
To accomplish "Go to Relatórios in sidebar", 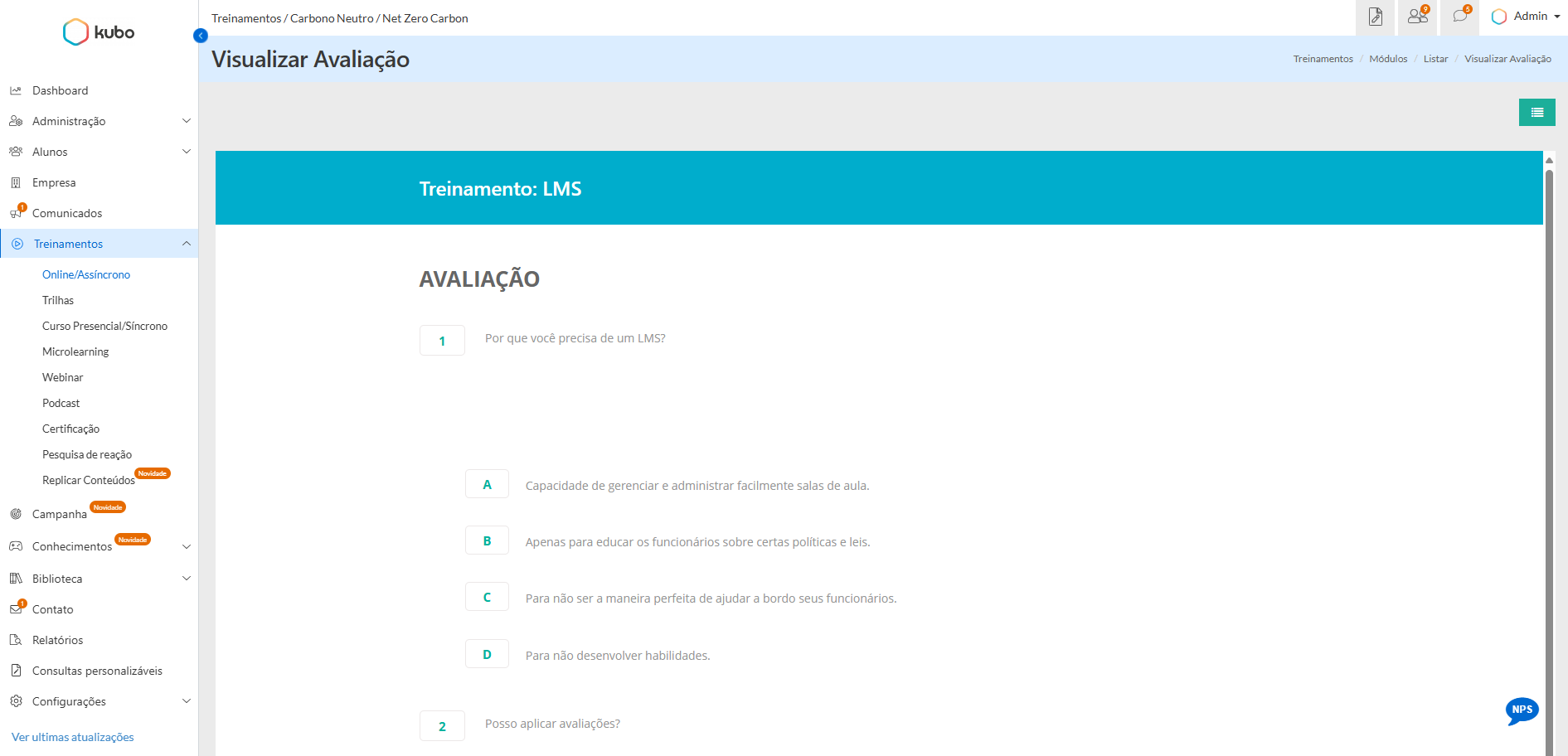I will (57, 640).
